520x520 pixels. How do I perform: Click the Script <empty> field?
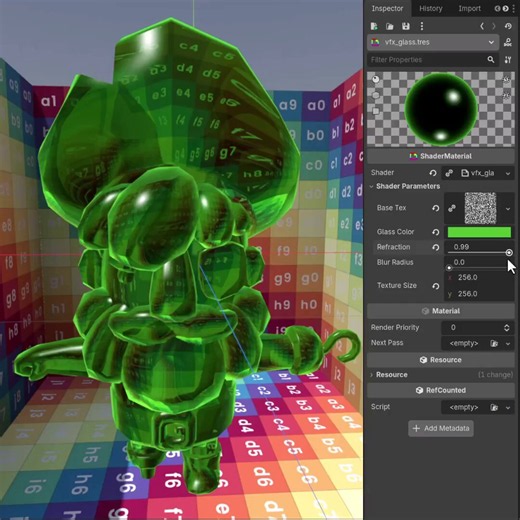(464, 407)
